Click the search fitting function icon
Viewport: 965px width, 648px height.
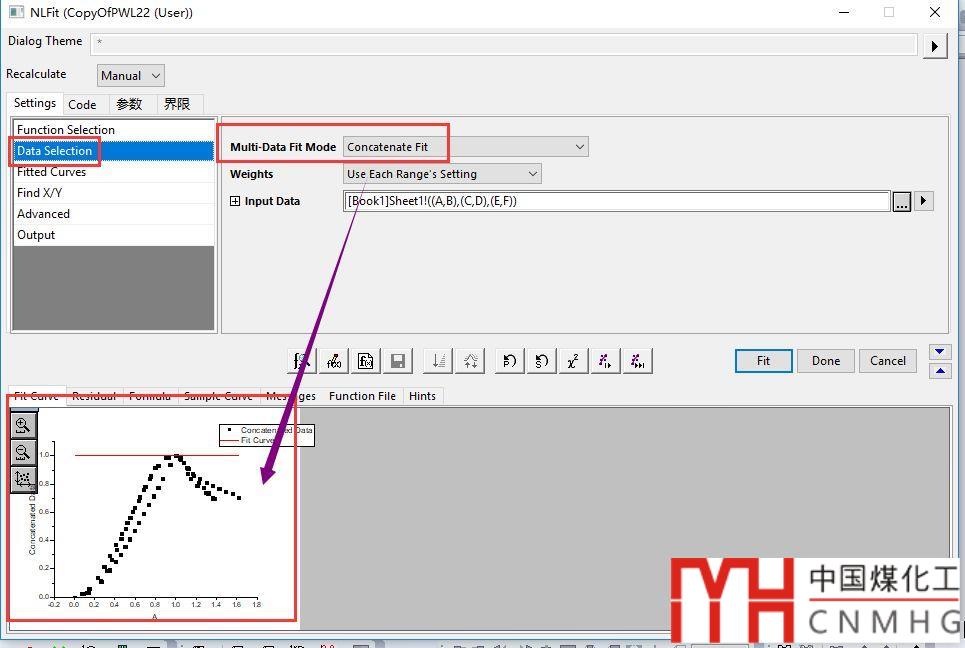click(x=302, y=361)
